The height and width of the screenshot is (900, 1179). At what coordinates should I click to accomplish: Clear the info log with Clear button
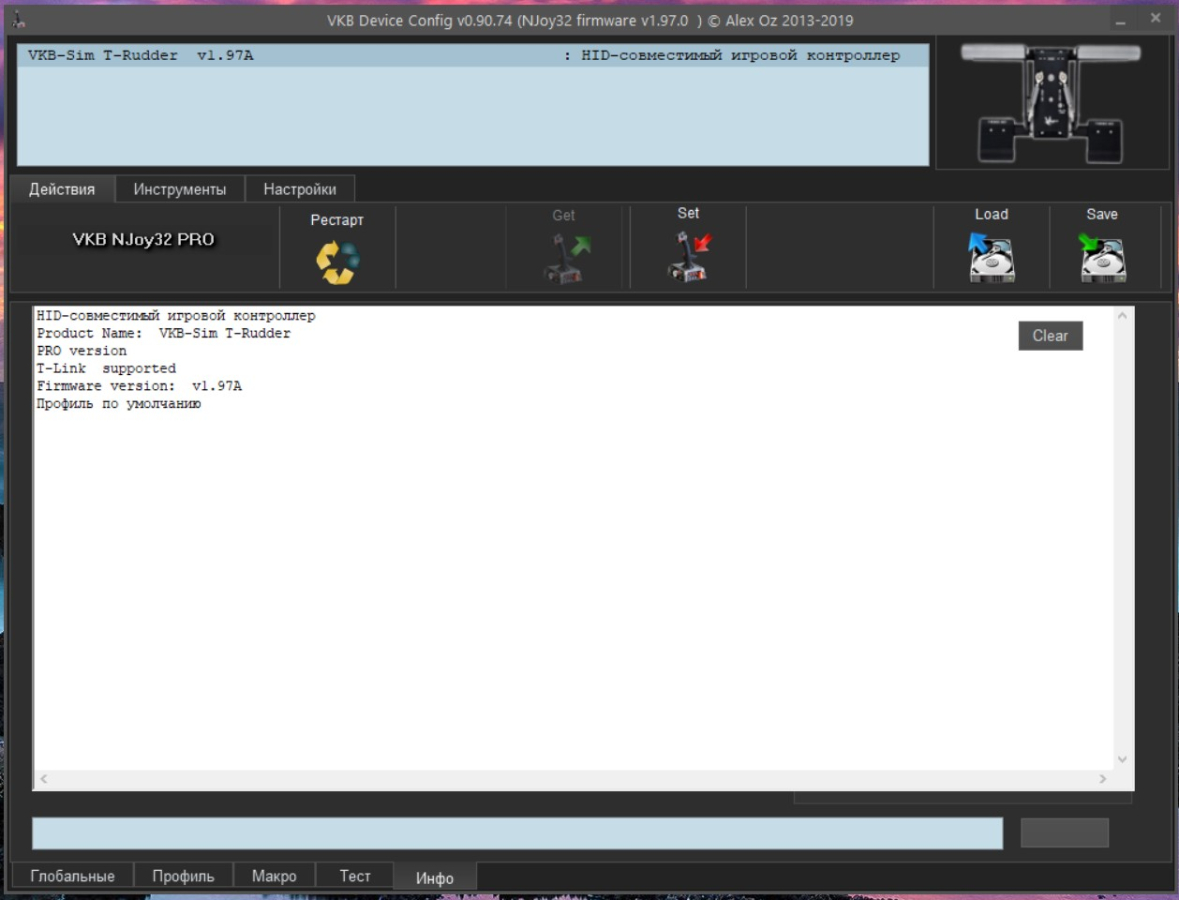point(1050,336)
